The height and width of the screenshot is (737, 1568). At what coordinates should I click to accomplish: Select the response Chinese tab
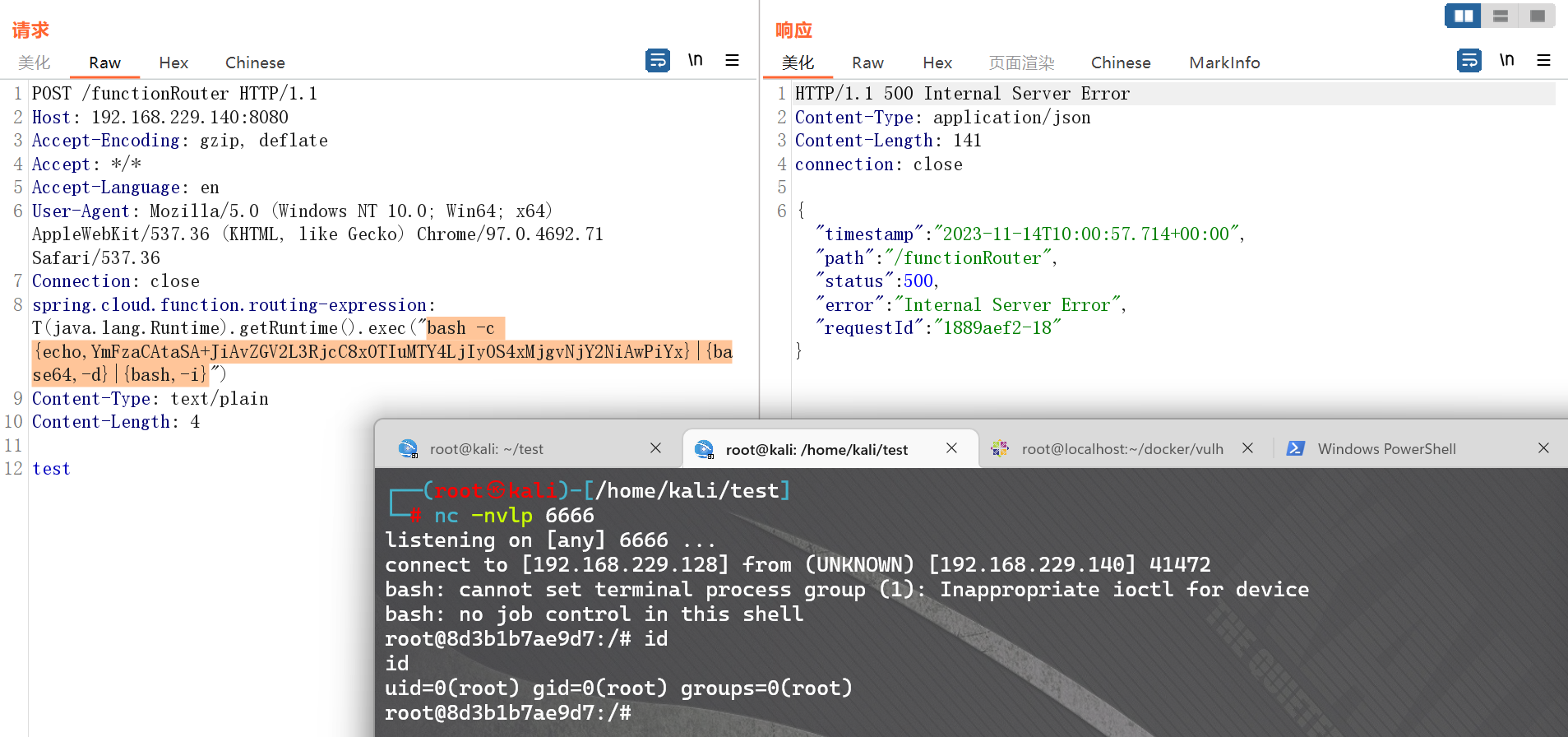tap(1121, 63)
